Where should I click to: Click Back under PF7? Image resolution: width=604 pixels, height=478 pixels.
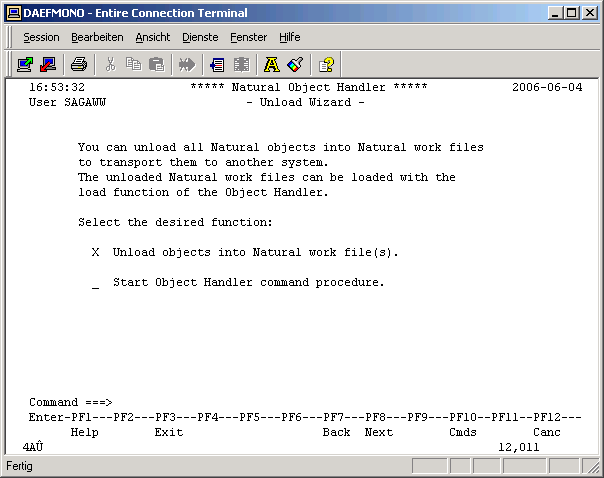(x=337, y=433)
